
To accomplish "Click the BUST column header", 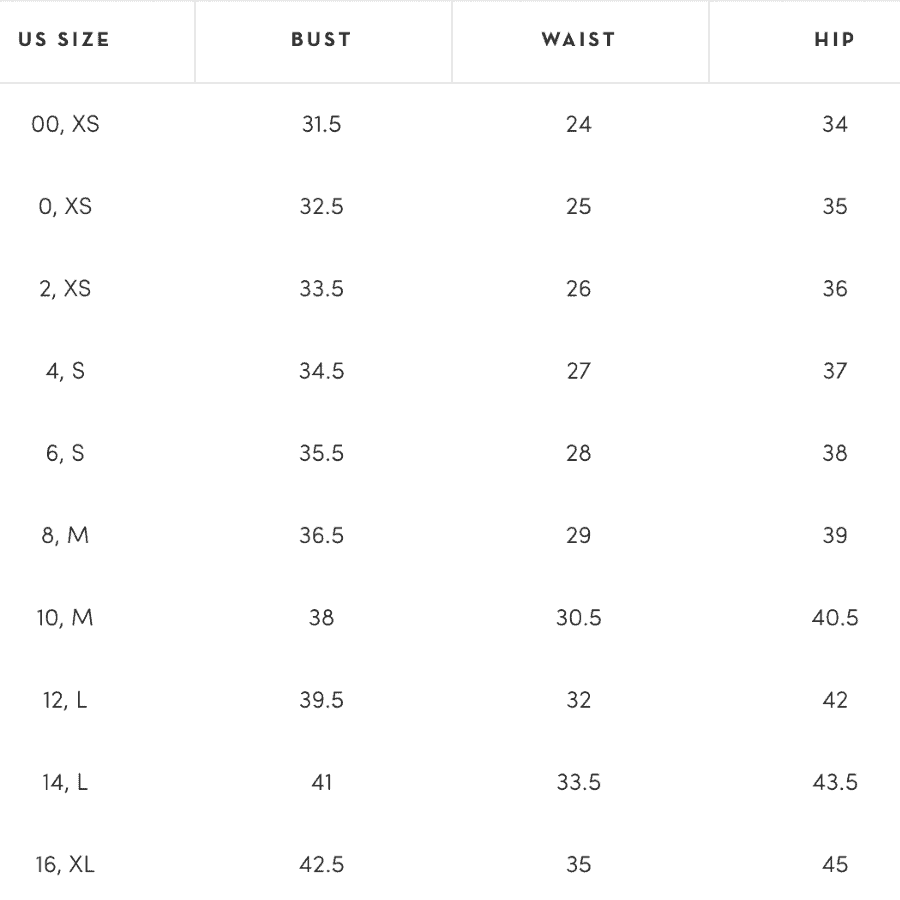I will point(321,40).
